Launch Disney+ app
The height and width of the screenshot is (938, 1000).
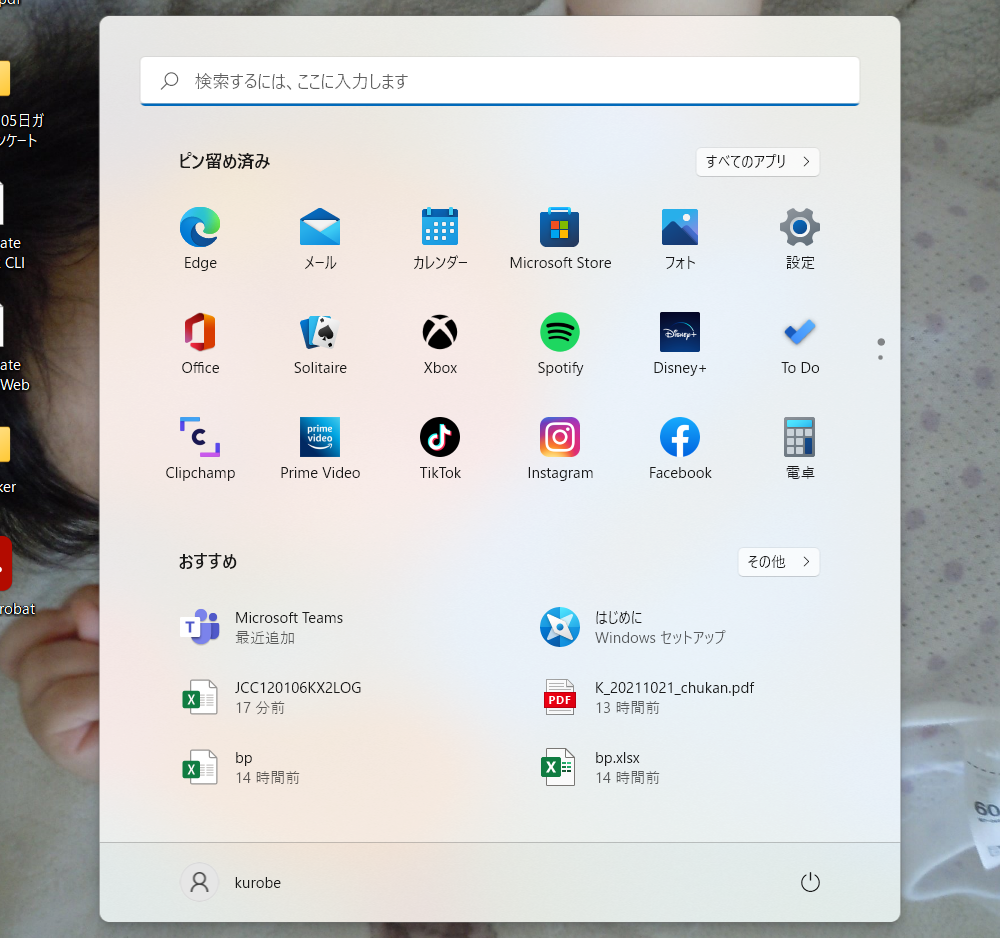tap(680, 344)
